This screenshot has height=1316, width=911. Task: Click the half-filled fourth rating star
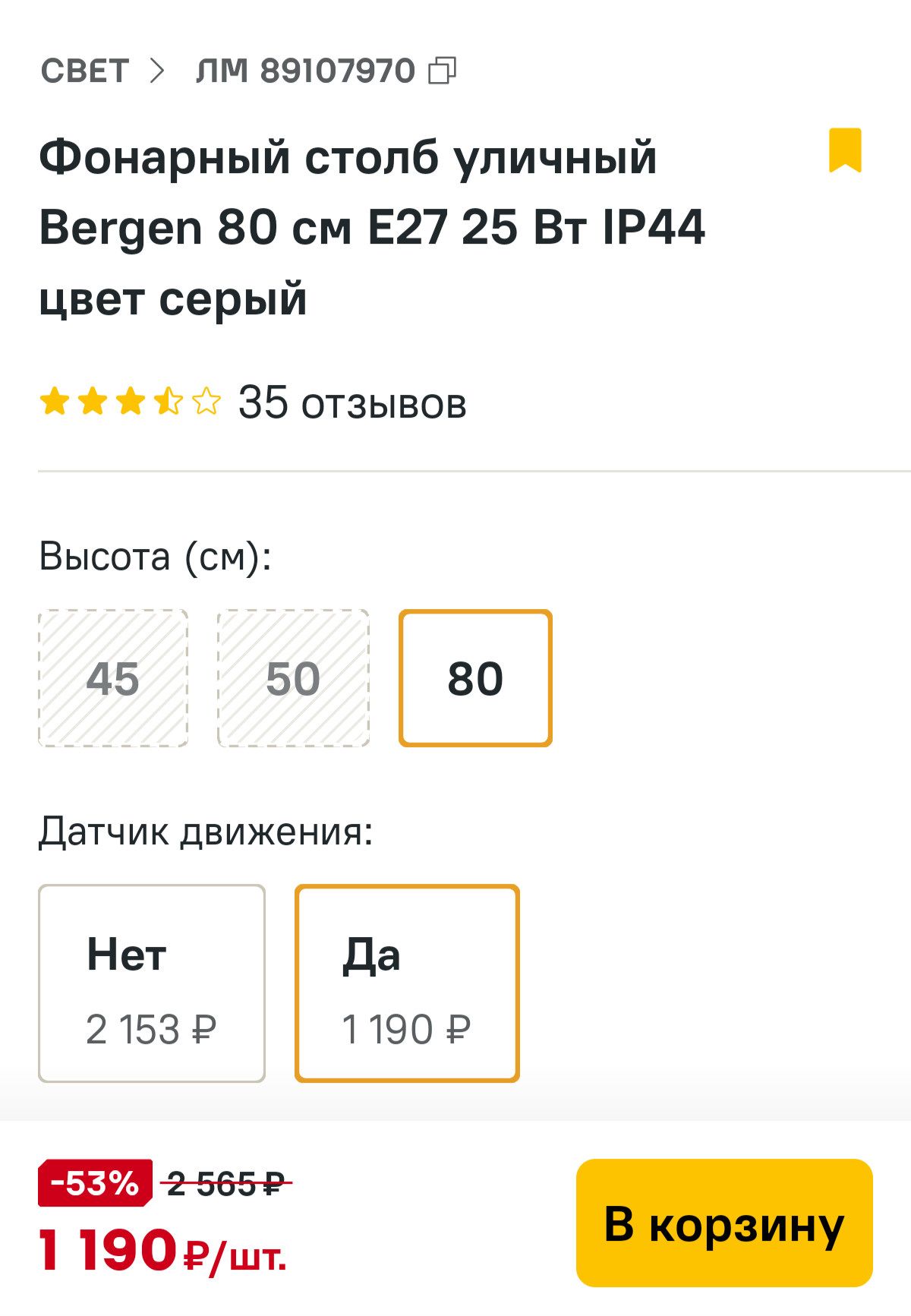(169, 401)
